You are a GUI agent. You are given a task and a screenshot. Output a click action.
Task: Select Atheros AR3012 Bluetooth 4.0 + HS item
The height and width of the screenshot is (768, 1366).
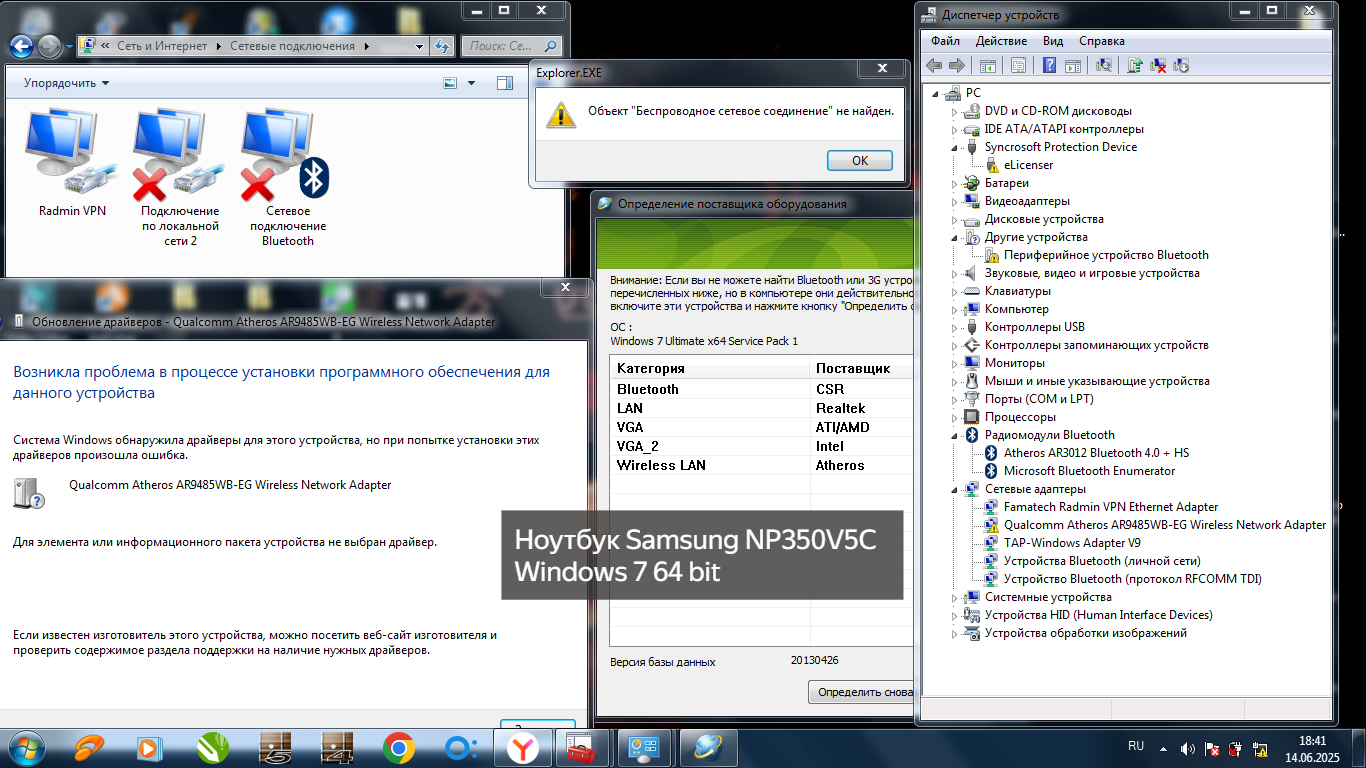tap(1096, 453)
